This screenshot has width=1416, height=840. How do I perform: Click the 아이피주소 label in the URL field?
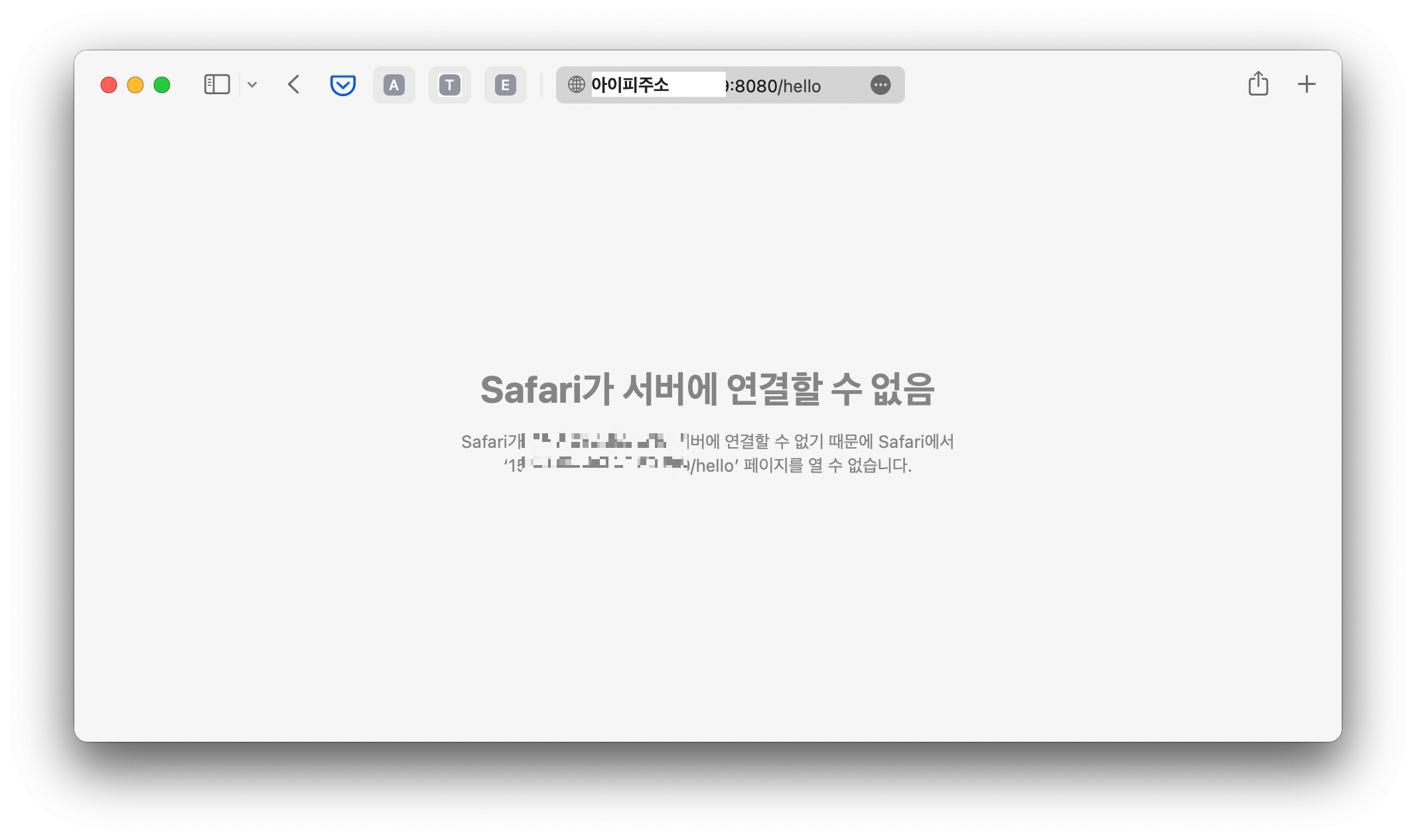(x=630, y=85)
